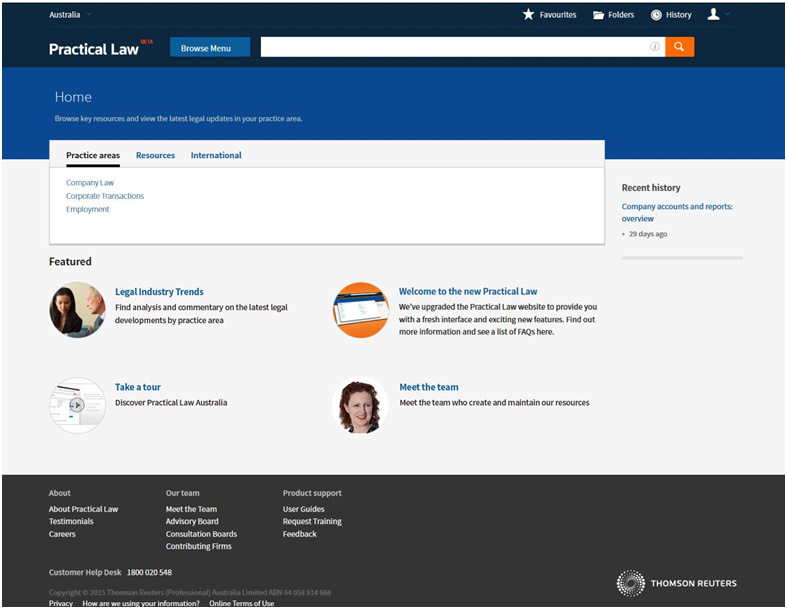Image resolution: width=787 pixels, height=609 pixels.
Task: Open How are we using your information
Action: [141, 603]
